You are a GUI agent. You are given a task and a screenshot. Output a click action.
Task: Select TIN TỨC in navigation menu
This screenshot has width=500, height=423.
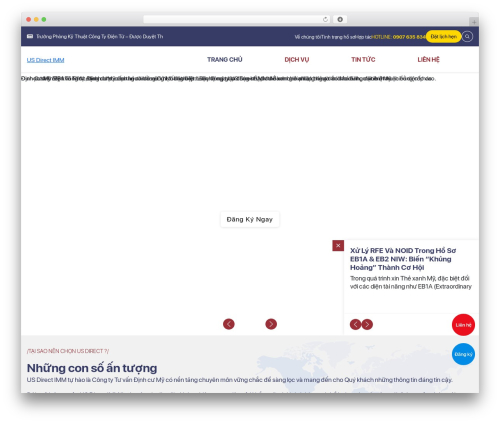click(x=363, y=60)
